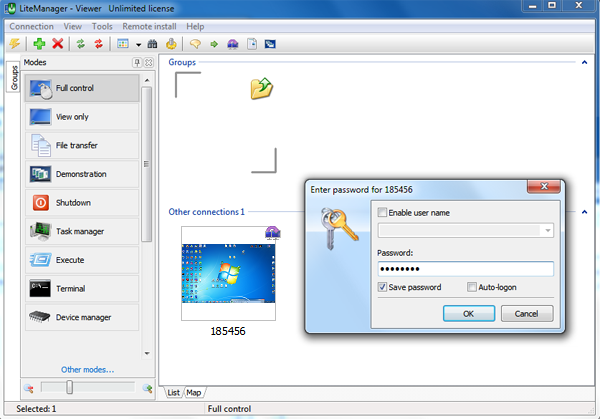The height and width of the screenshot is (419, 600).
Task: Close the Enter password dialog
Action: (544, 186)
